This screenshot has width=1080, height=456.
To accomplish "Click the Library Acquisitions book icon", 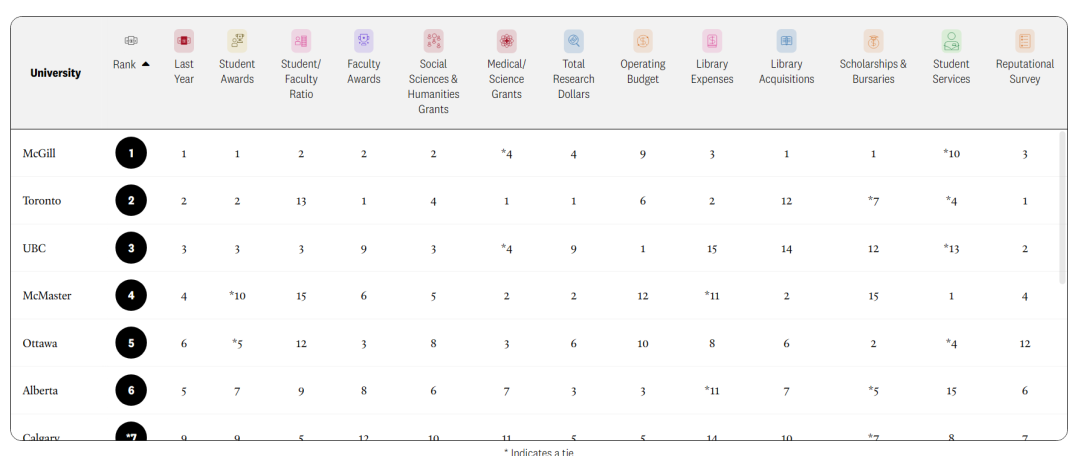I will pyautogui.click(x=786, y=41).
